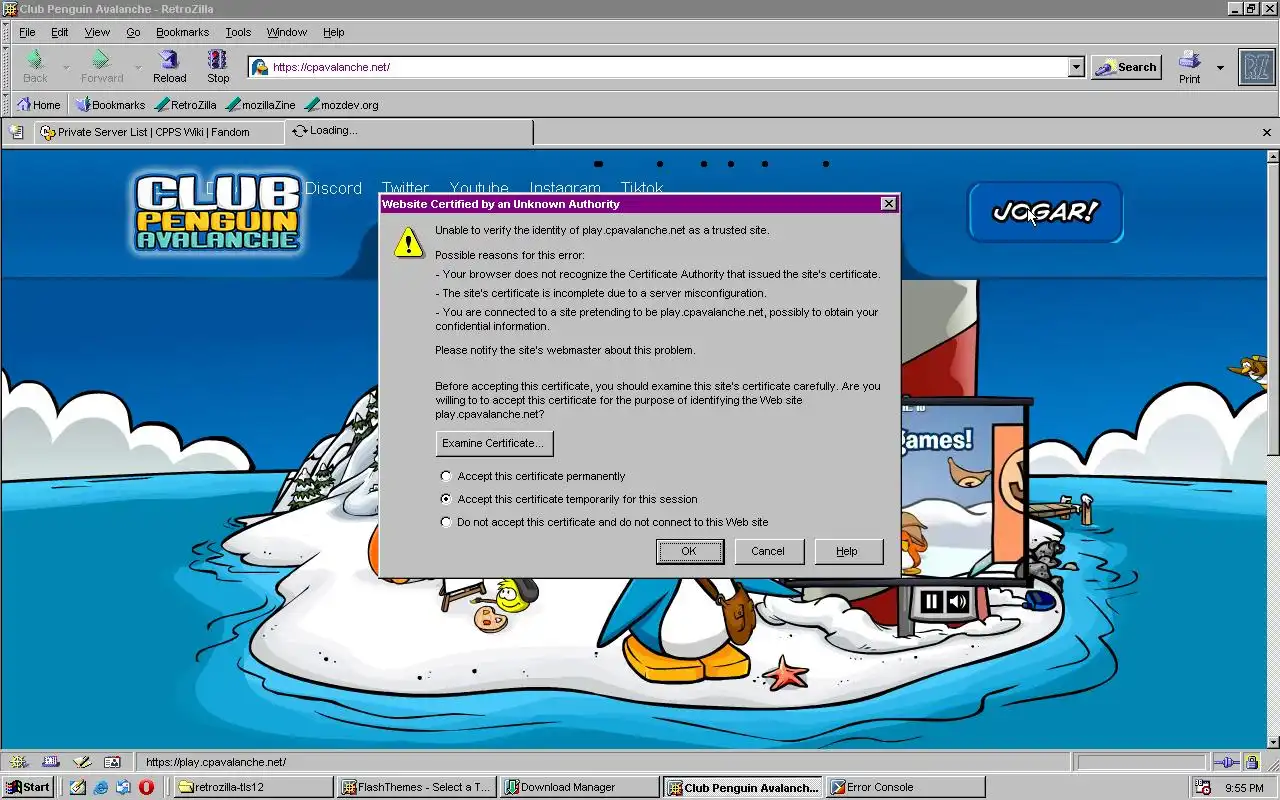Click the online/offline connection icon
This screenshot has height=800, width=1280.
point(1226,762)
